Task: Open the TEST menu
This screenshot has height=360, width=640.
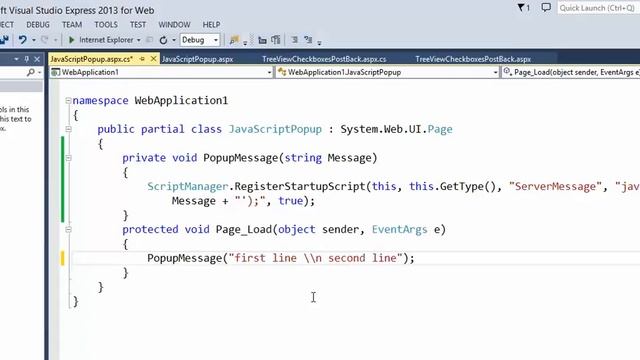Action: click(x=138, y=24)
